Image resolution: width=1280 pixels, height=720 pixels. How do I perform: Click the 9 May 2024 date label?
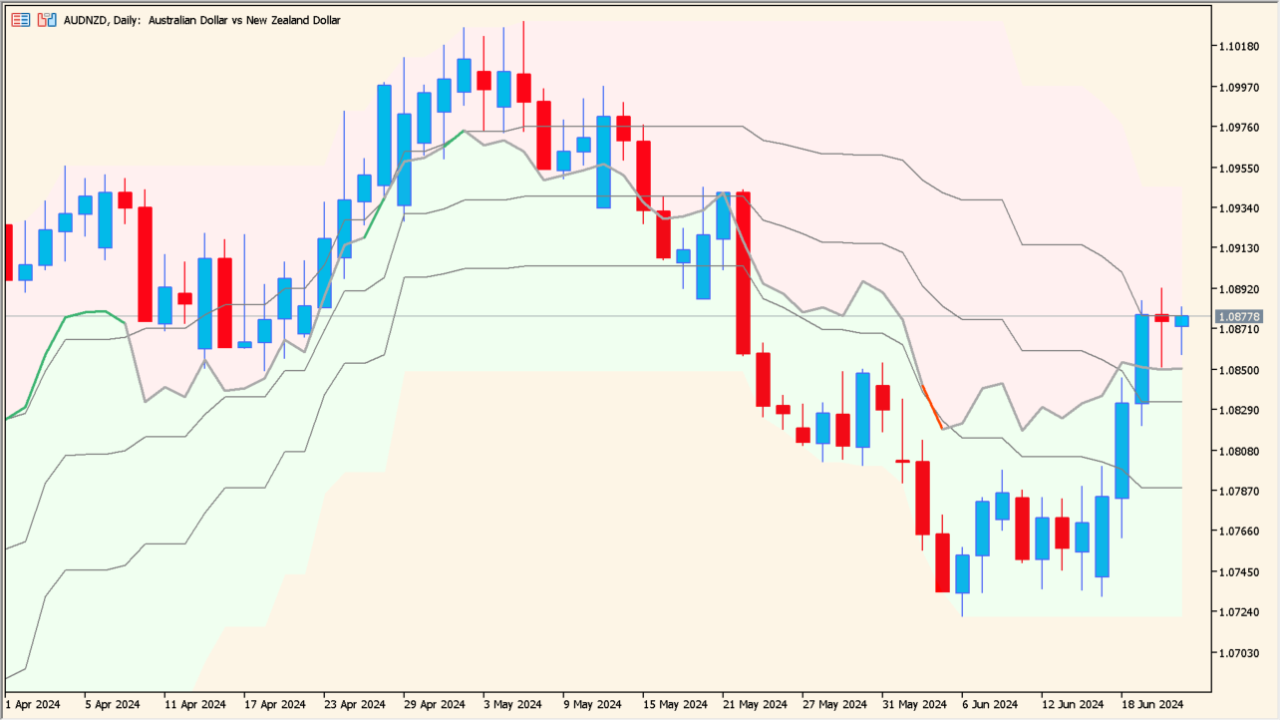pyautogui.click(x=594, y=704)
